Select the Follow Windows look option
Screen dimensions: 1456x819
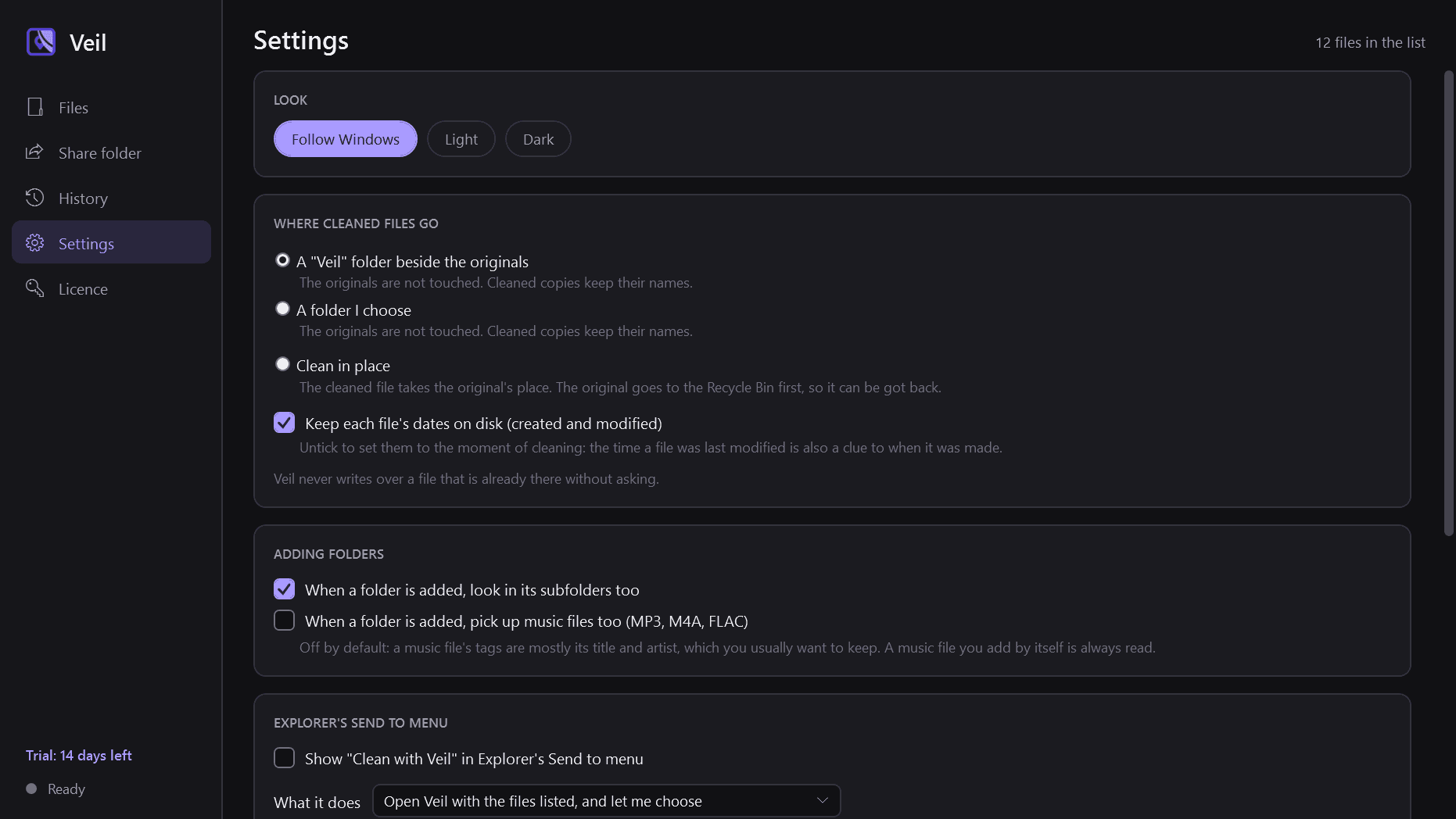(346, 139)
